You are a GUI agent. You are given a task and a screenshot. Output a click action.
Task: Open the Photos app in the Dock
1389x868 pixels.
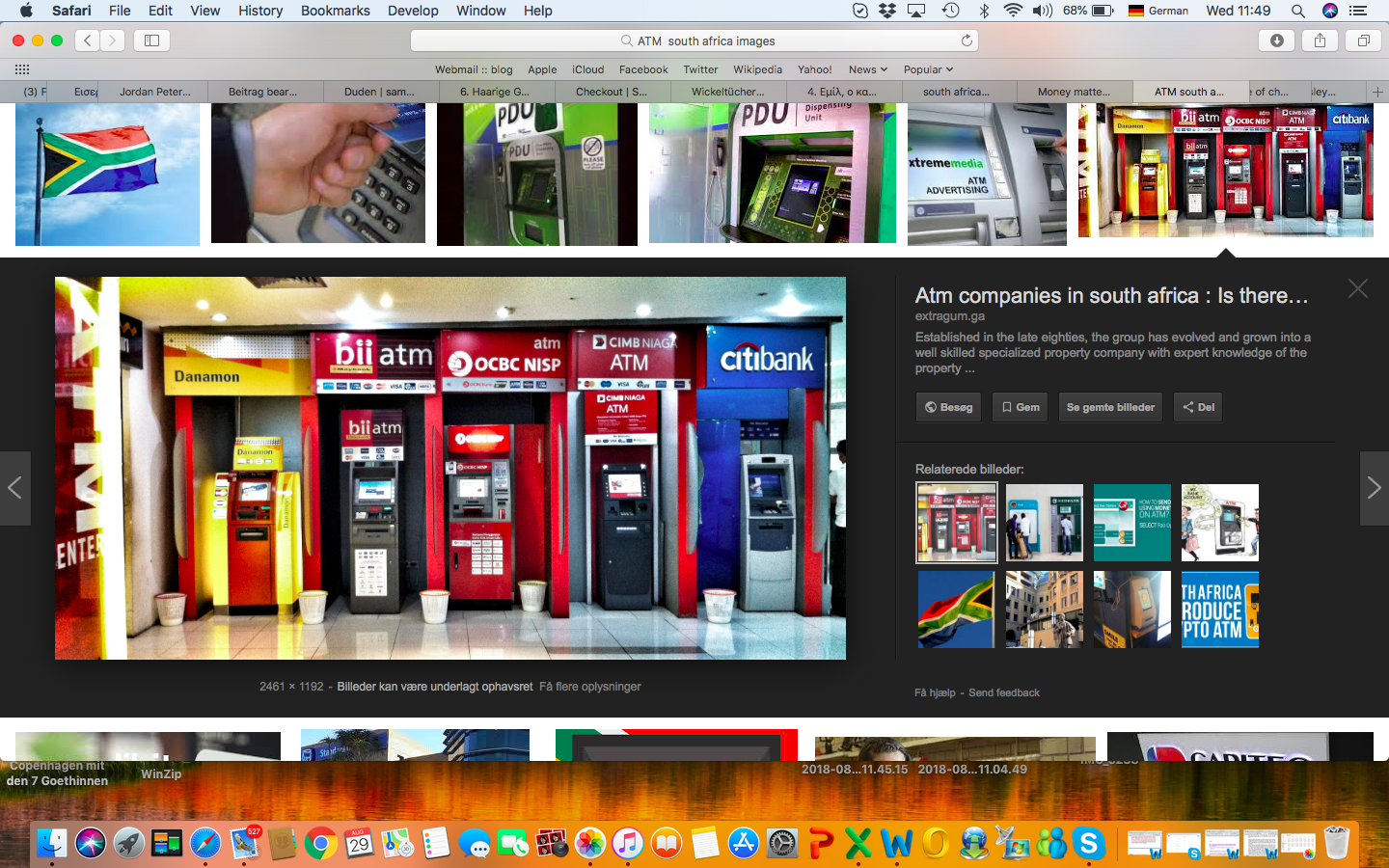point(589,844)
